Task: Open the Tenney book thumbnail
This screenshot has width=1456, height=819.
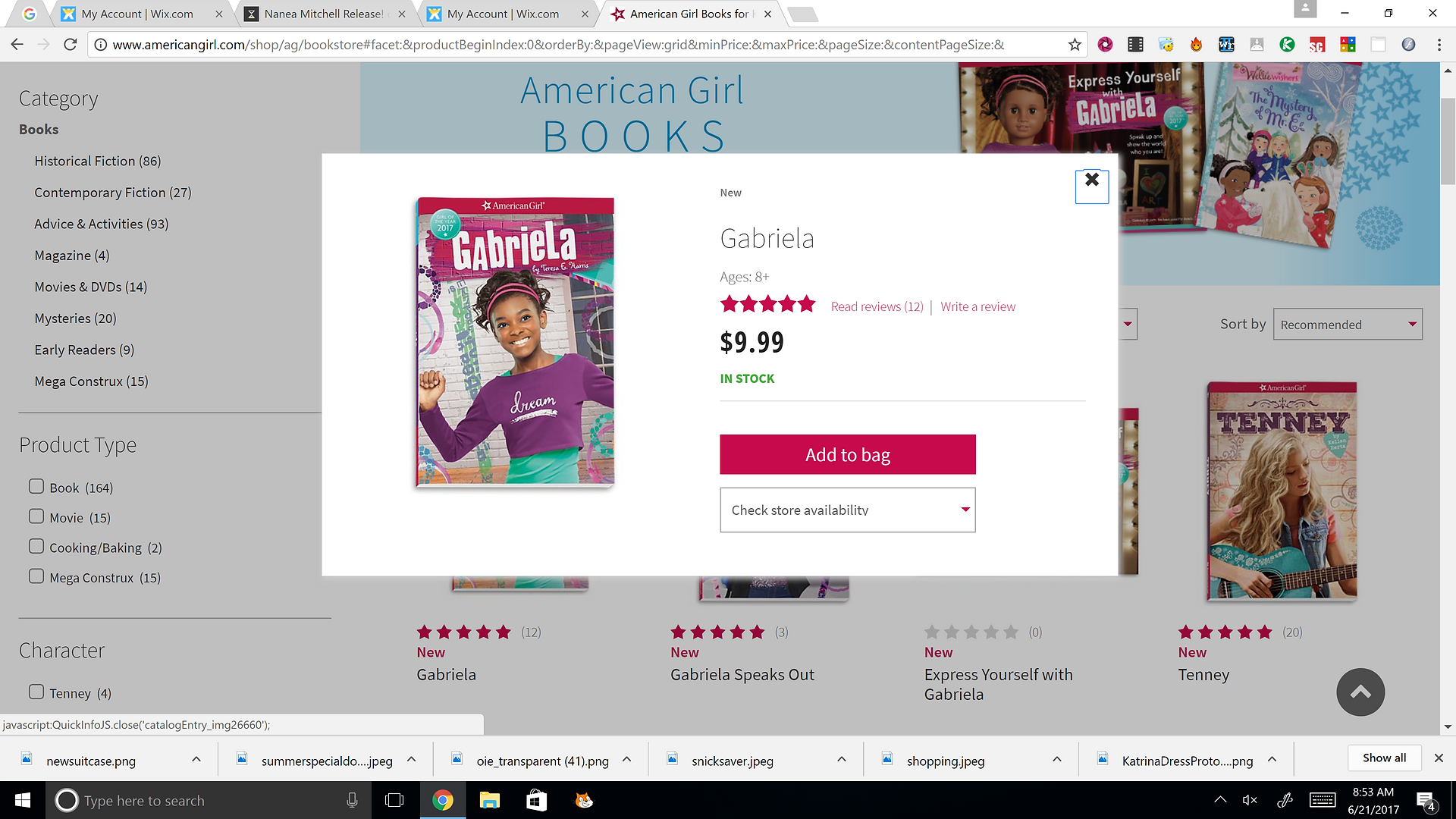Action: pyautogui.click(x=1282, y=491)
